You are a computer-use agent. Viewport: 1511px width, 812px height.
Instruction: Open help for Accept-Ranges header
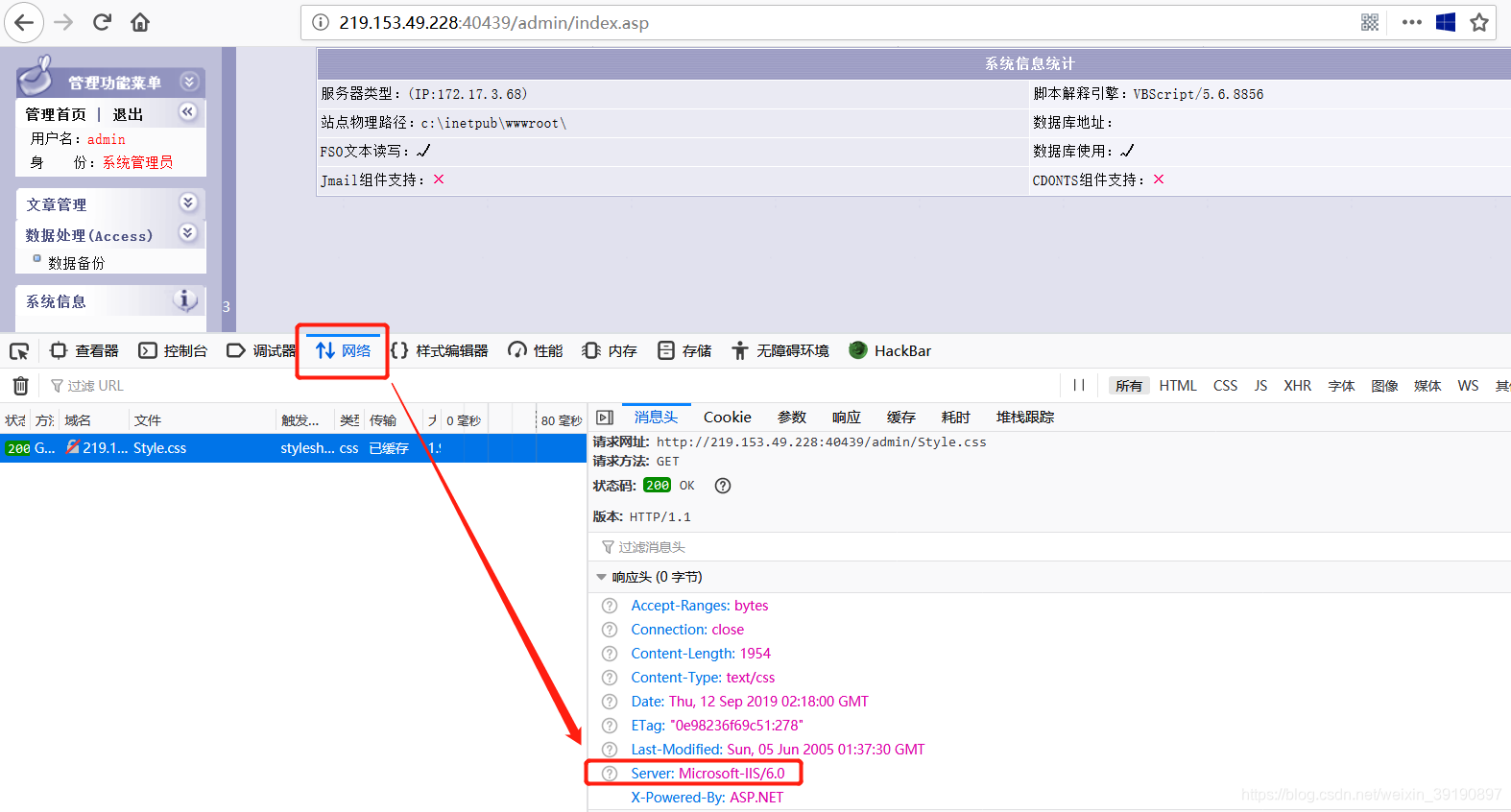pyautogui.click(x=610, y=606)
